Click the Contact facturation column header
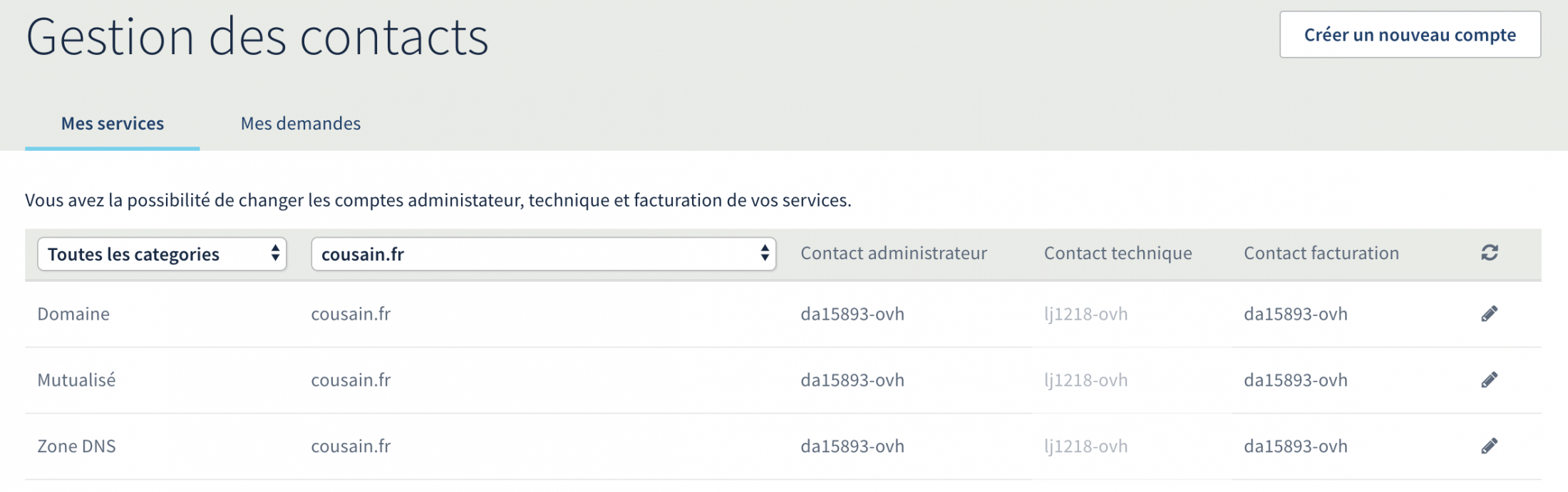 1321,253
